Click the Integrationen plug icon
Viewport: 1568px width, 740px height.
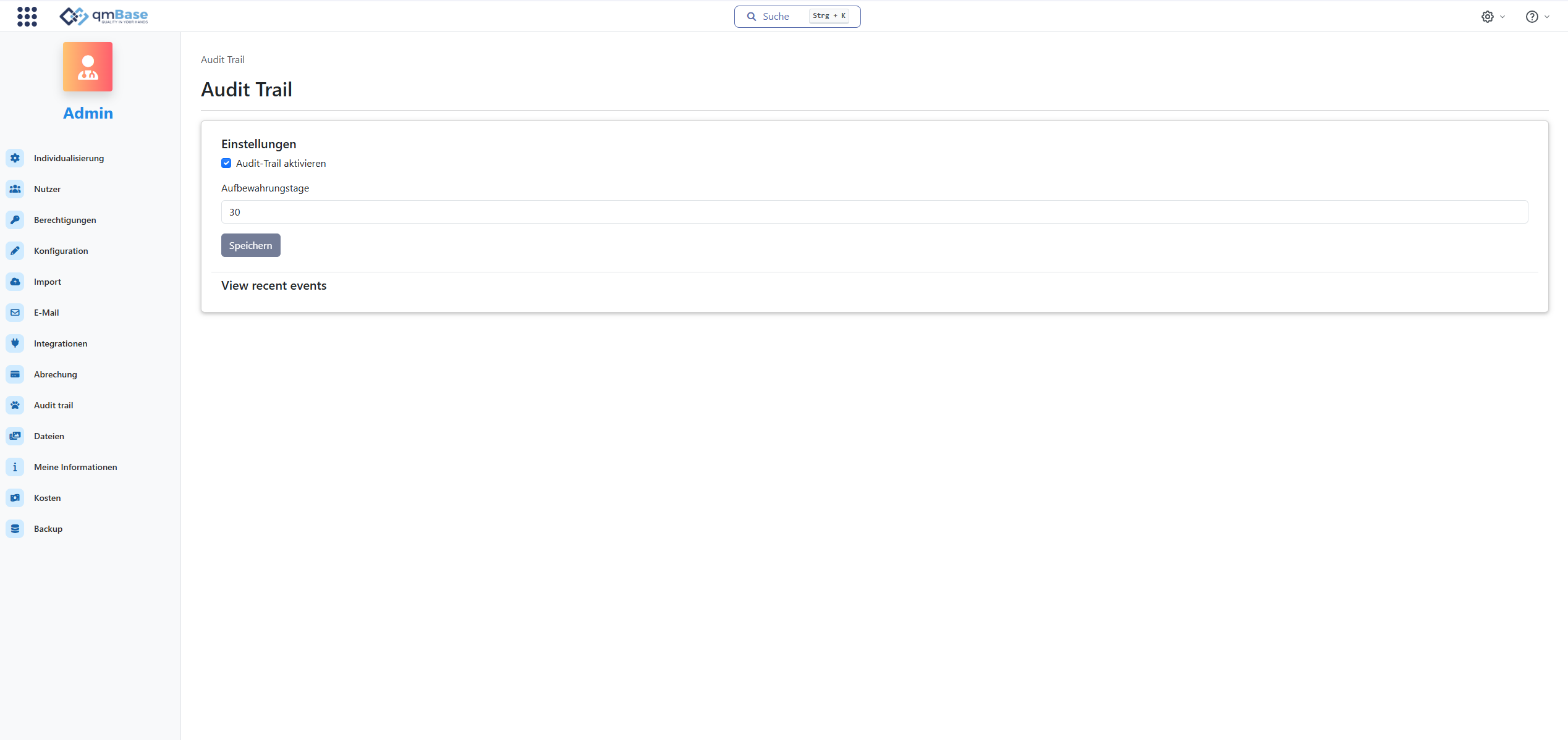(x=15, y=343)
